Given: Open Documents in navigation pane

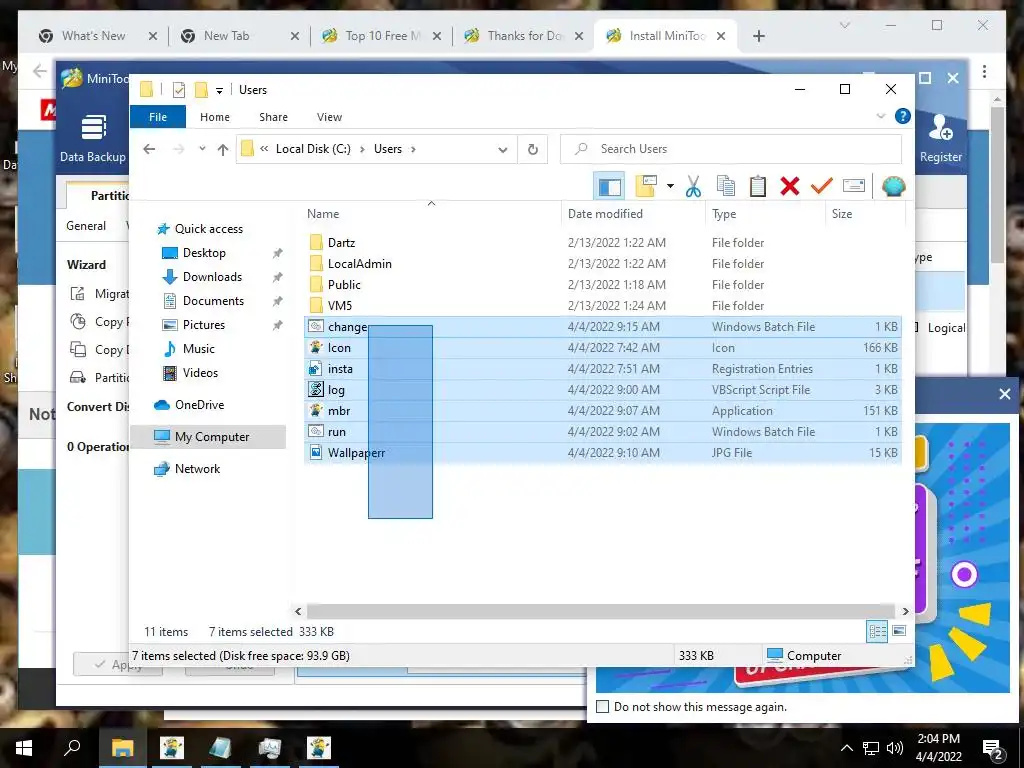Looking at the screenshot, I should click(x=213, y=301).
